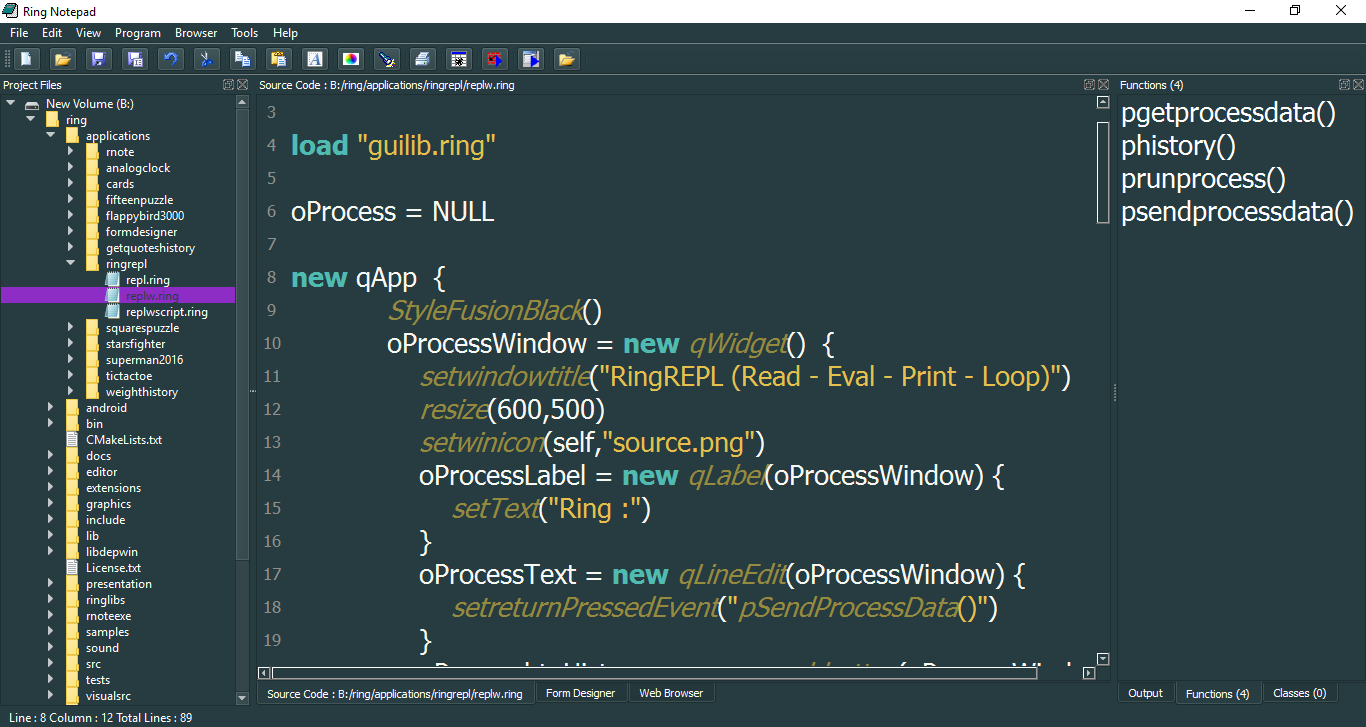Cut selection with the scissors icon
1366x727 pixels.
pyautogui.click(x=206, y=59)
